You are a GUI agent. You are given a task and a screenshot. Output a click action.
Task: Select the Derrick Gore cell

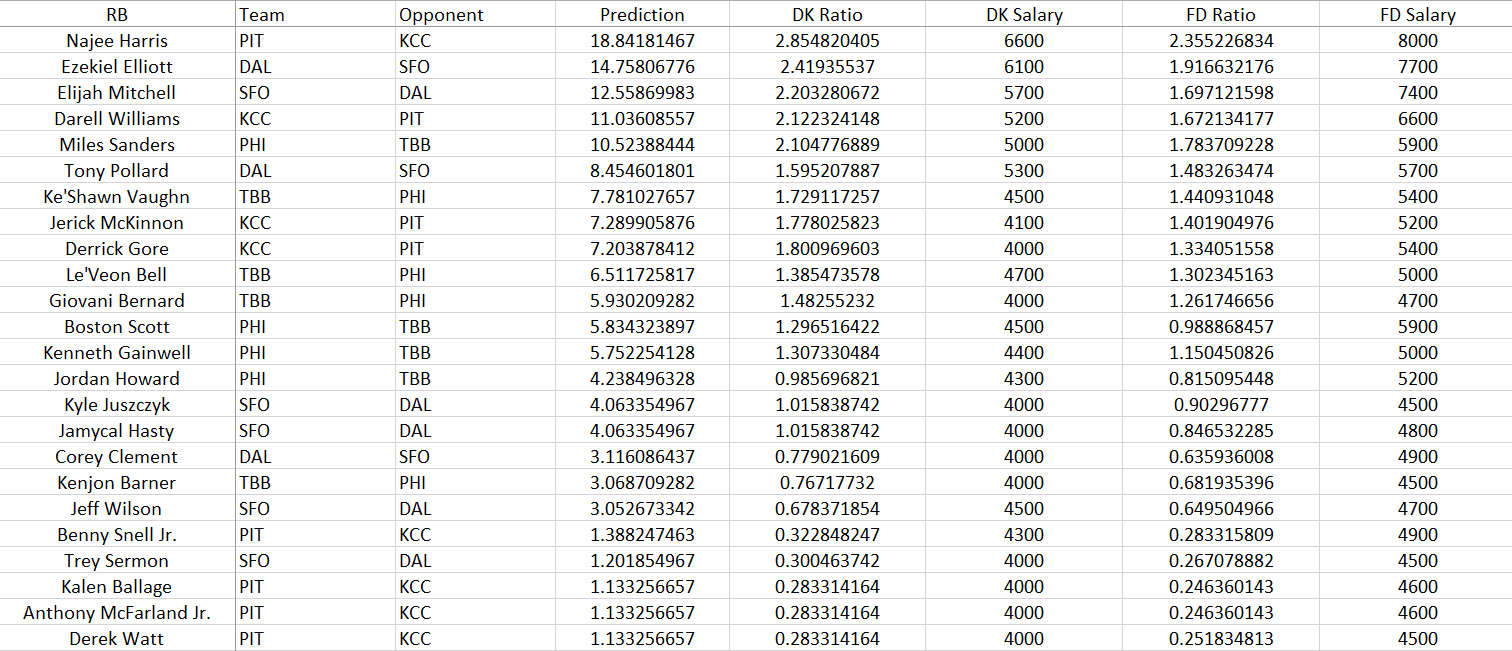(117, 249)
